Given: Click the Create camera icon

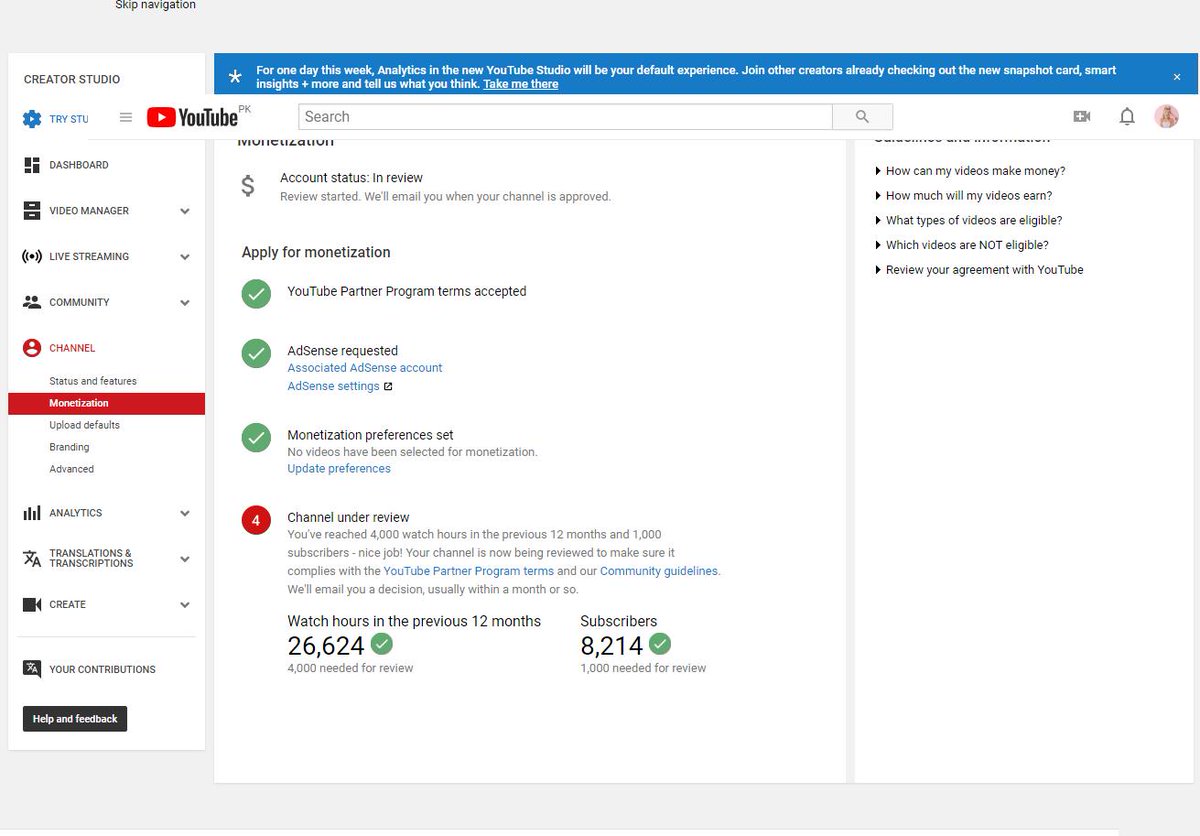Looking at the screenshot, I should pyautogui.click(x=32, y=605).
